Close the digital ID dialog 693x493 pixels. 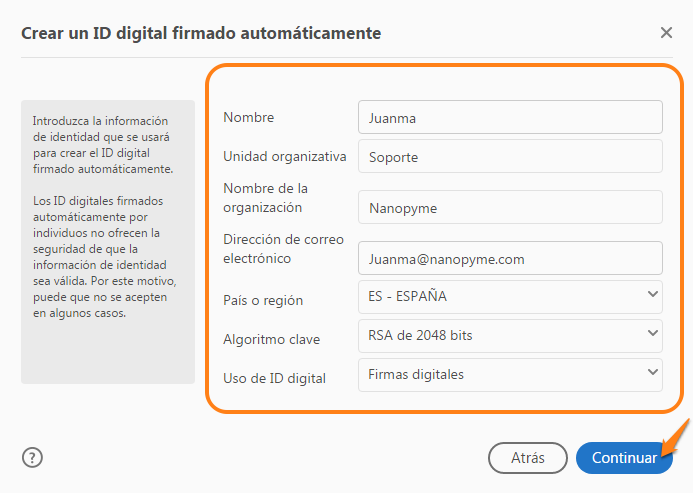coord(666,33)
